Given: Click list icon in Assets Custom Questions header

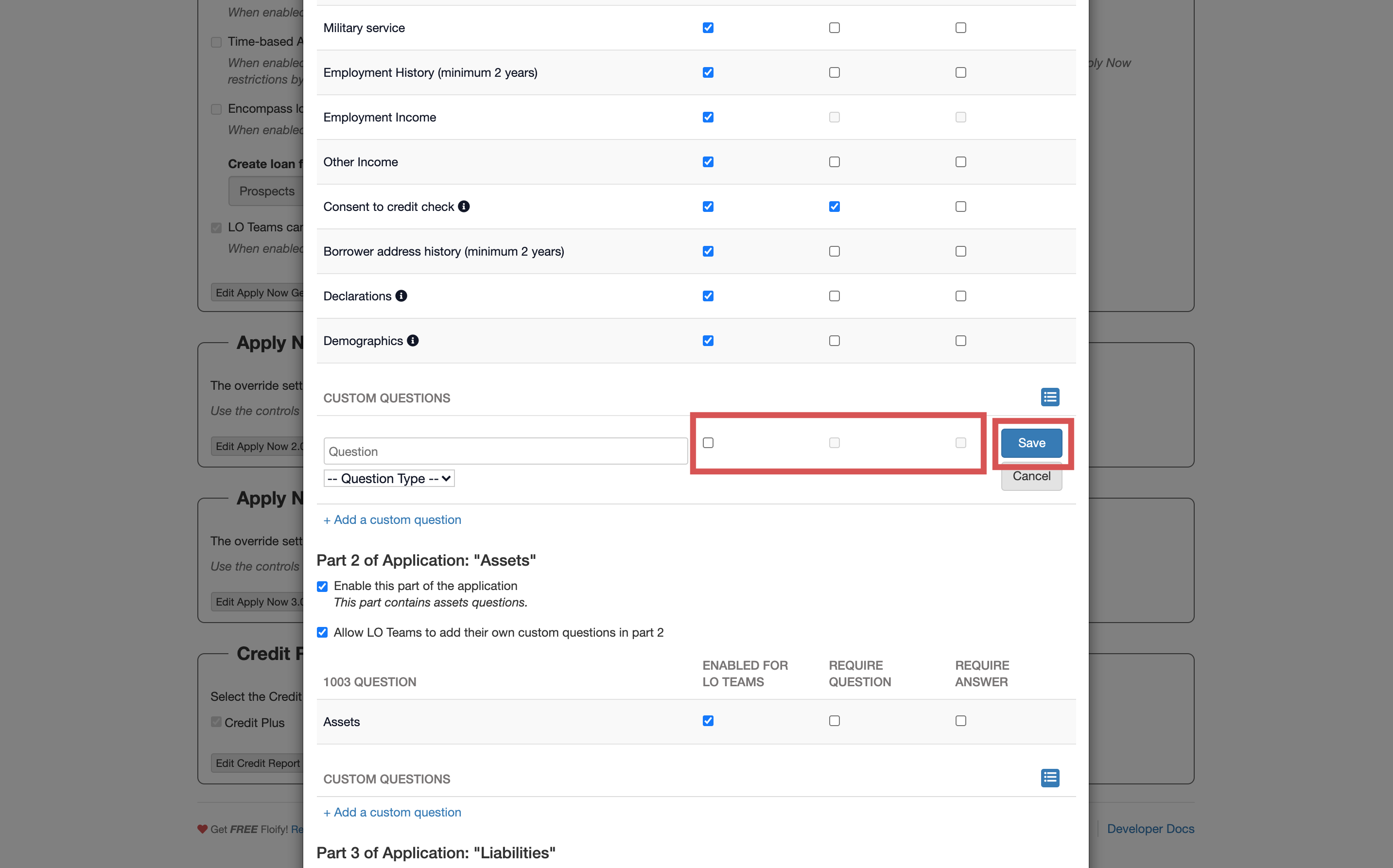Looking at the screenshot, I should 1050,778.
